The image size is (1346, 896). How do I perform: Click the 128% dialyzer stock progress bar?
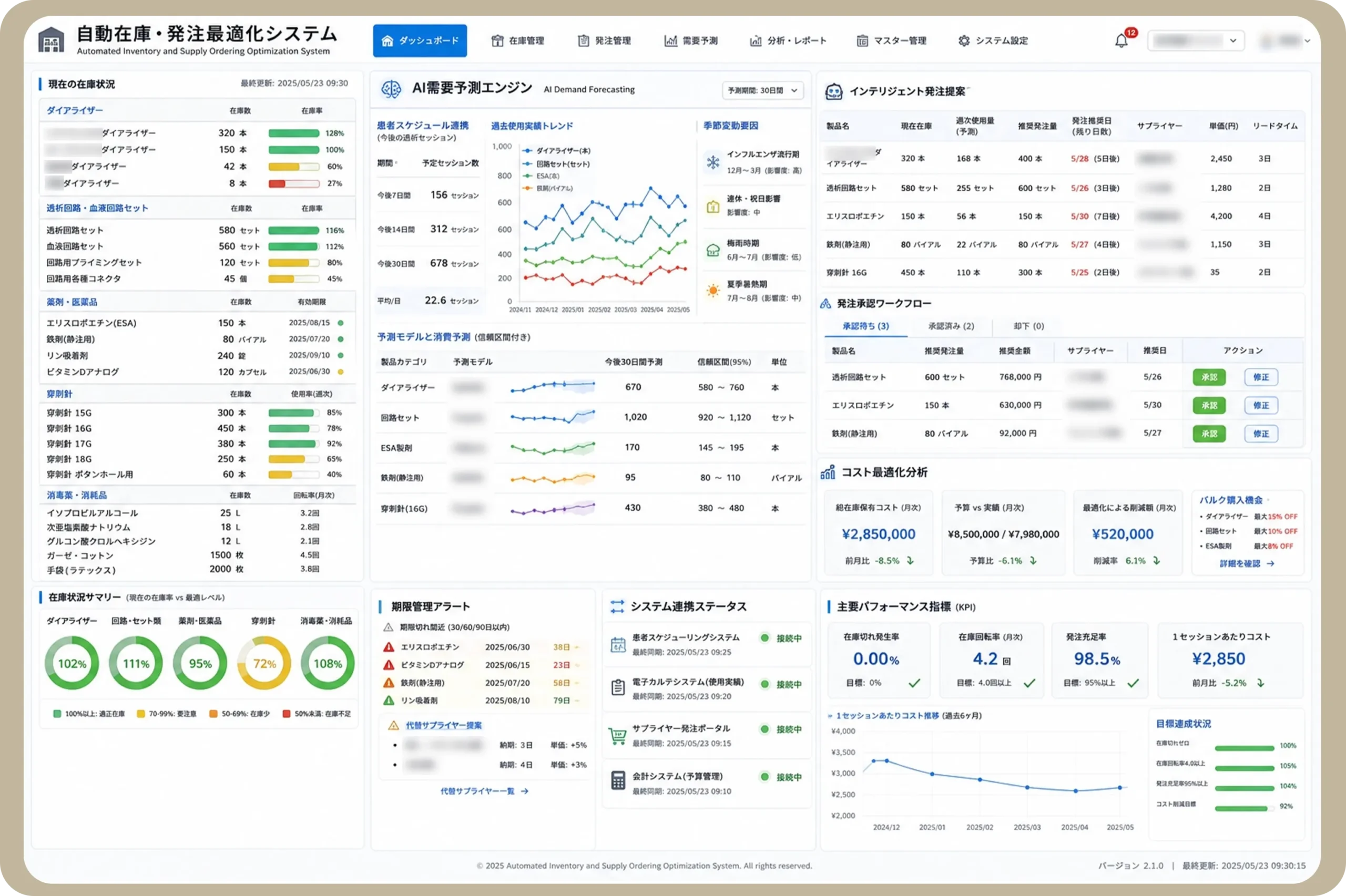pos(294,133)
